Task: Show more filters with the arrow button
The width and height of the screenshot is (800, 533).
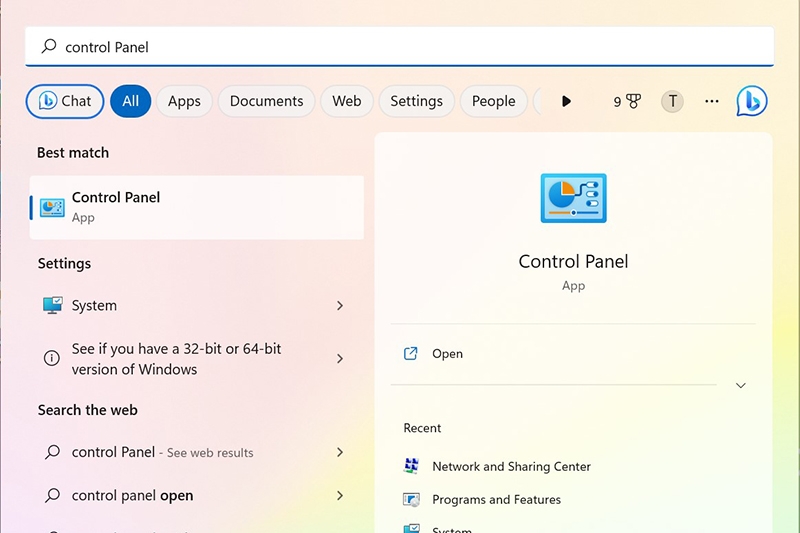Action: pyautogui.click(x=566, y=101)
